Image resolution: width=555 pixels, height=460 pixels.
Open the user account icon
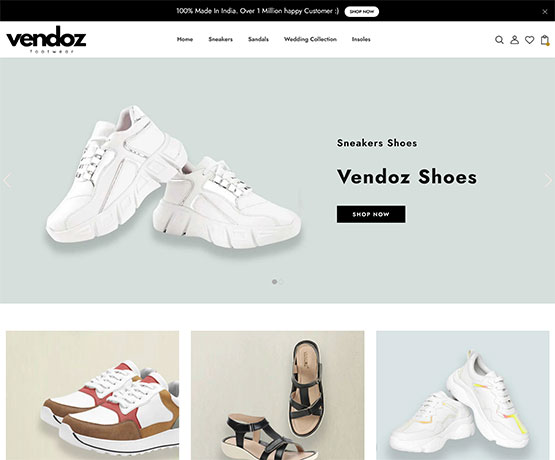click(514, 40)
